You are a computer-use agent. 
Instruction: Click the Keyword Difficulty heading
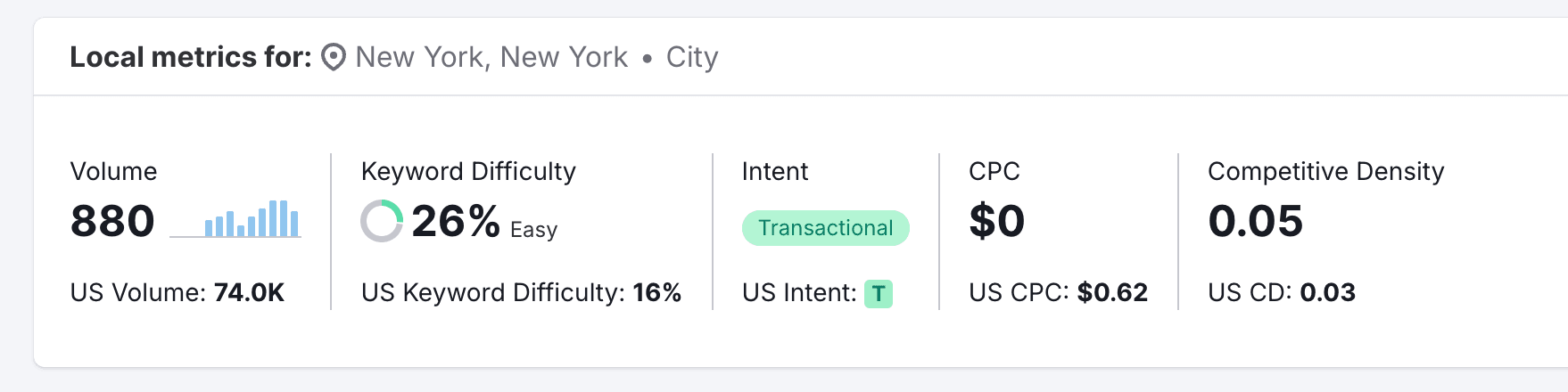pyautogui.click(x=468, y=171)
